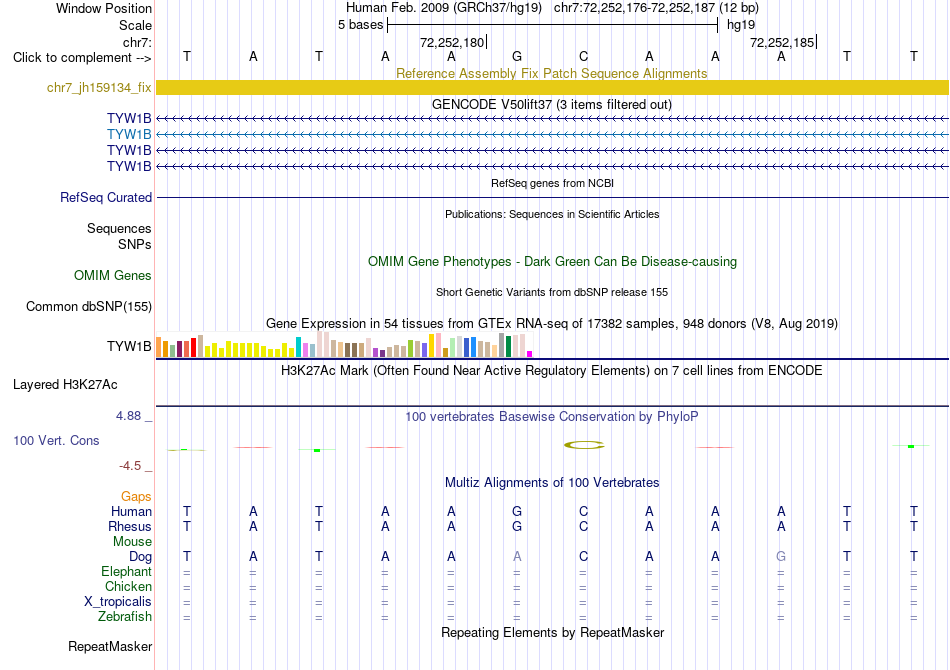Click the GTEx TYW1B expression bar chart
Viewport: 950px width, 670px height.
(344, 345)
